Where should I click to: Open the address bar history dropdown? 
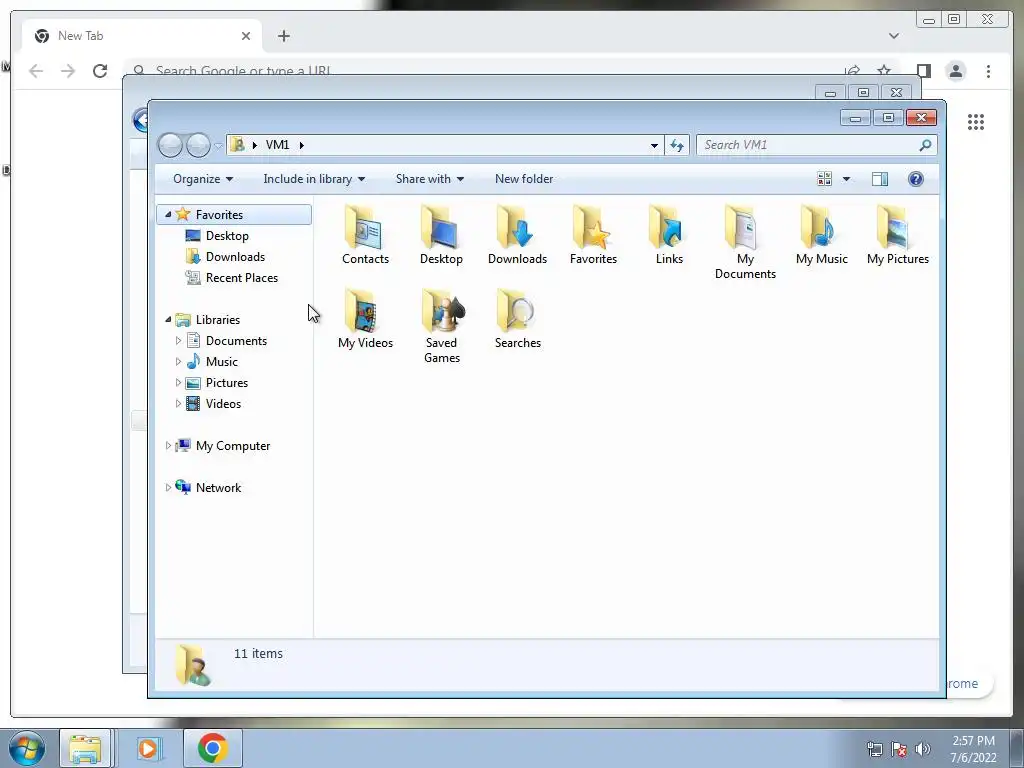pyautogui.click(x=654, y=145)
